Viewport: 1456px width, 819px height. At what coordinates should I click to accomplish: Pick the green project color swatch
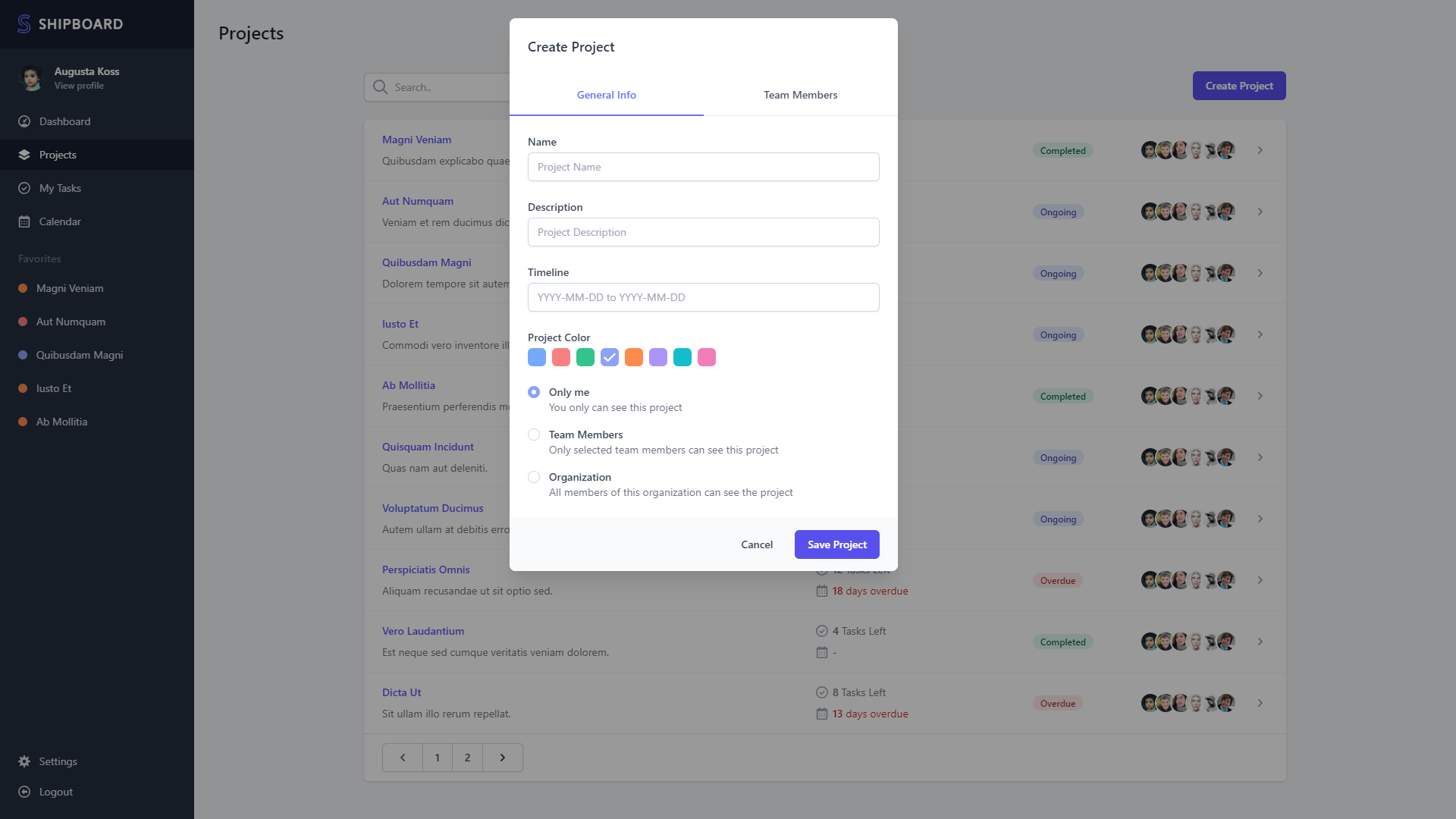point(585,357)
